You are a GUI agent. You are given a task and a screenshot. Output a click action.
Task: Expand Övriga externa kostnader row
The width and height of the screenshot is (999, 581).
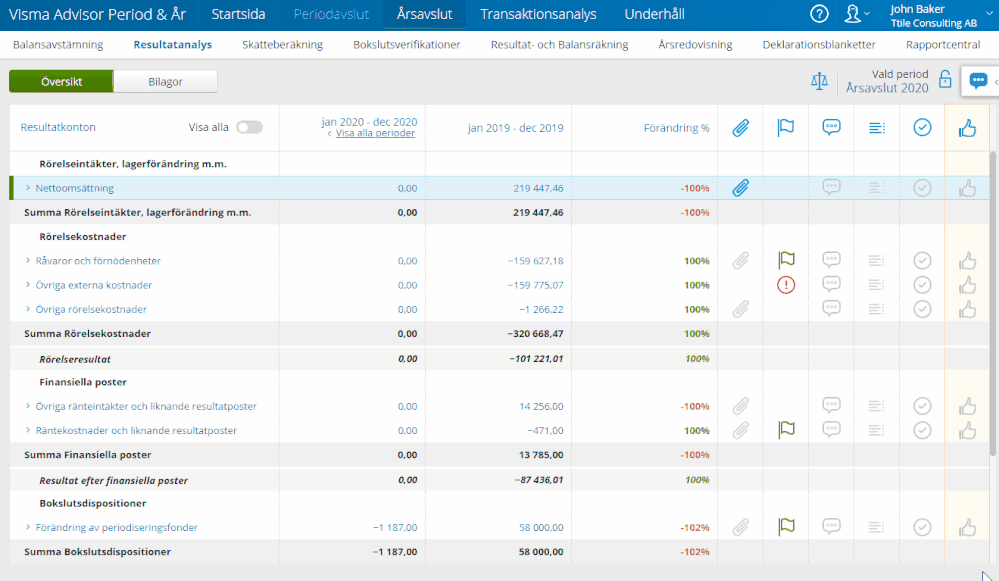coord(28,285)
